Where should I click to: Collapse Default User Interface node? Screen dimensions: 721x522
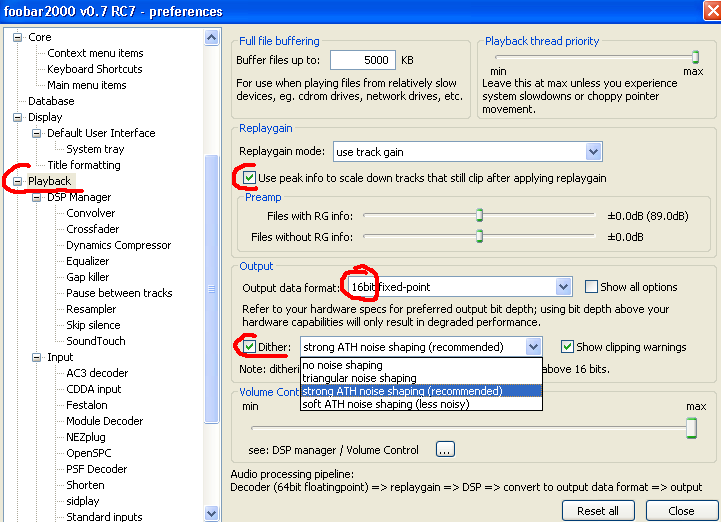[36, 133]
